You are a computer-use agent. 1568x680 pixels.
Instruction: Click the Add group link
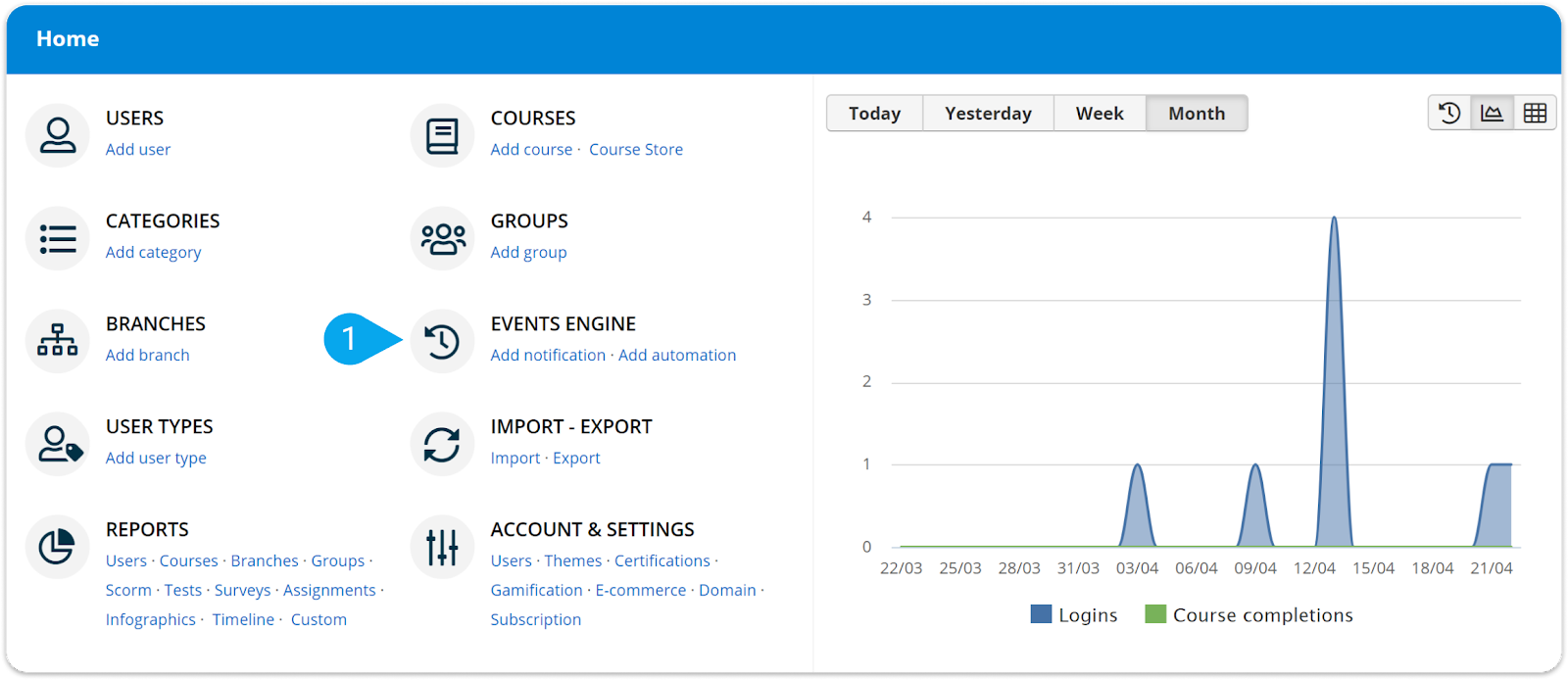529,252
